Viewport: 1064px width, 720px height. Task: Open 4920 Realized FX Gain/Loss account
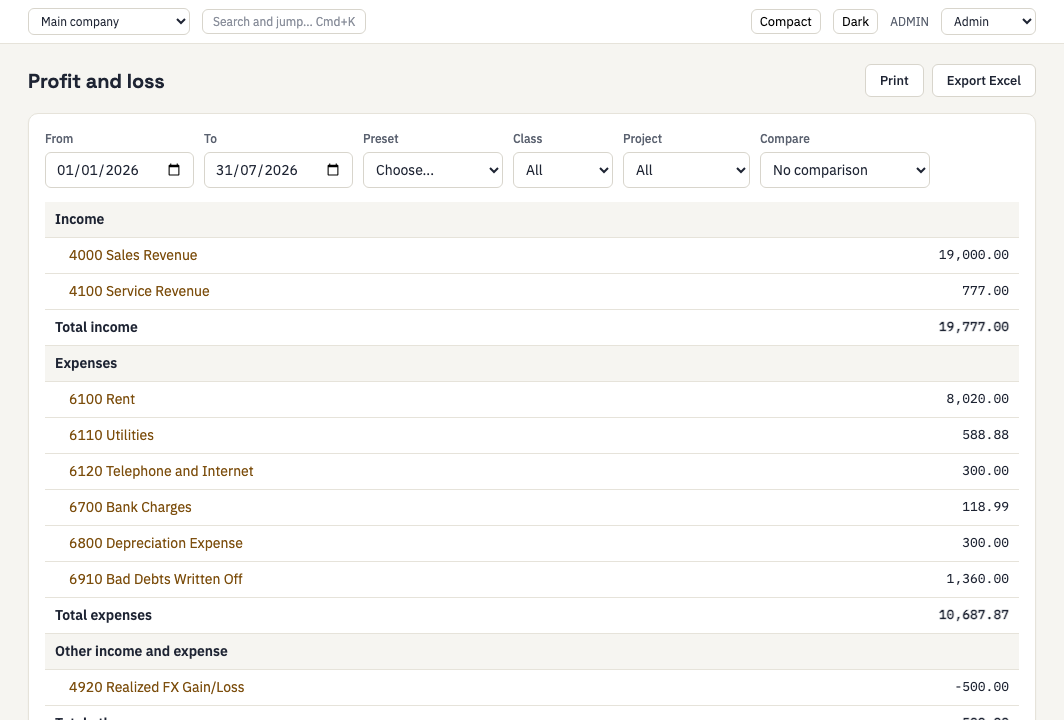point(157,687)
